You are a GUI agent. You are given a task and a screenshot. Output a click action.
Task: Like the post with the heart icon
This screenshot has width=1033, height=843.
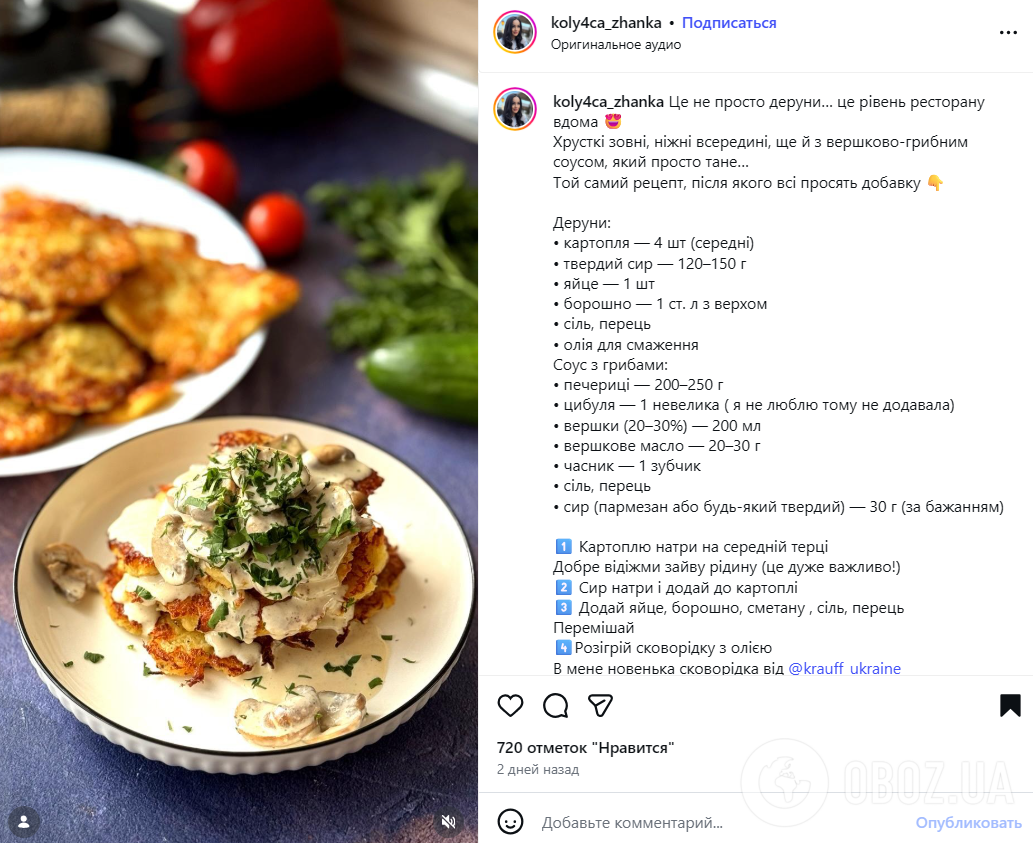[x=510, y=705]
